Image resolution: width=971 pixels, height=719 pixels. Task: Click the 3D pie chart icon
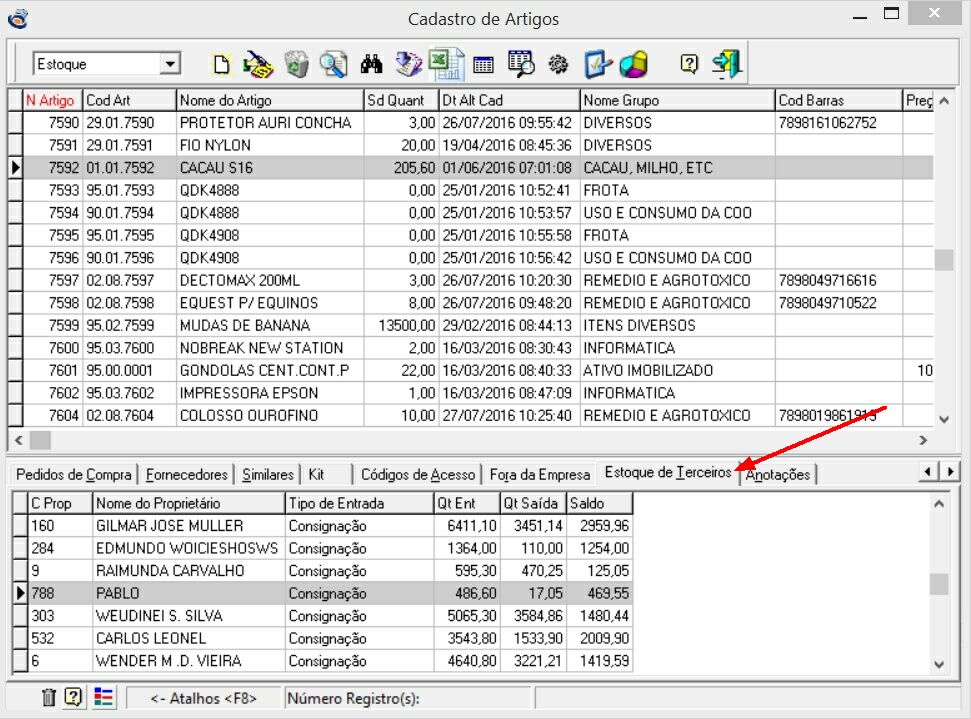634,64
